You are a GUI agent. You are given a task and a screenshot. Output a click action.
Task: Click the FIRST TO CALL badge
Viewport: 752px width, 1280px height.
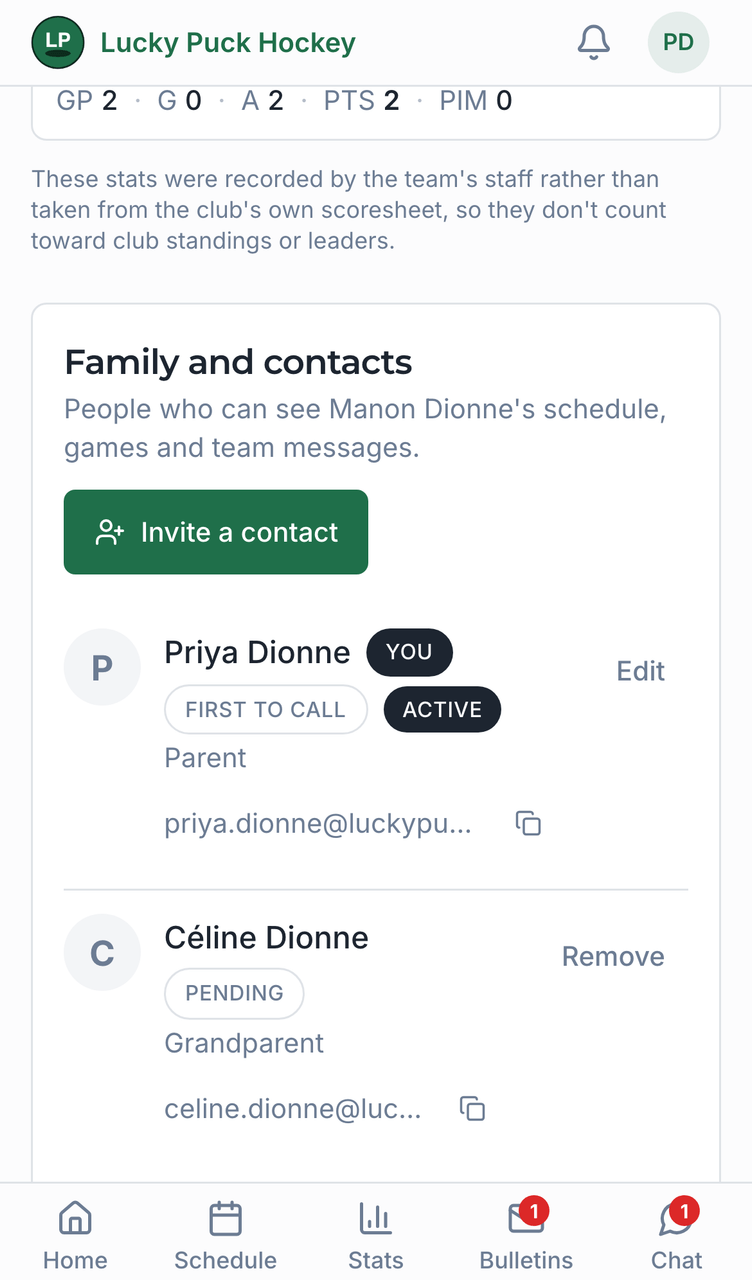tap(265, 710)
